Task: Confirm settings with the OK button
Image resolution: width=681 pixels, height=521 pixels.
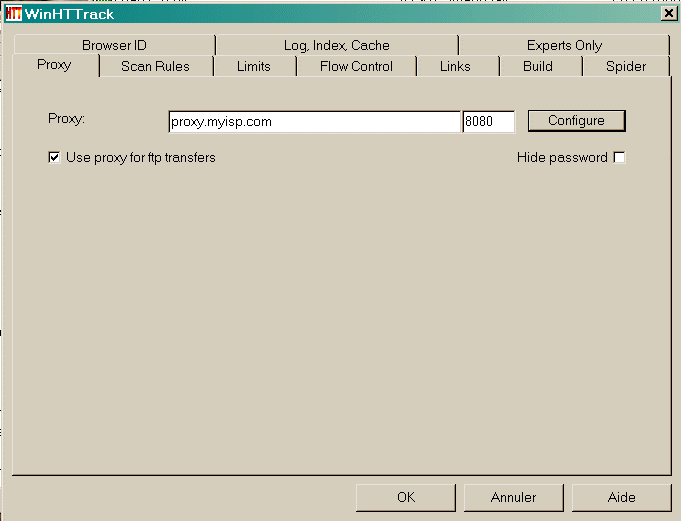Action: click(406, 498)
